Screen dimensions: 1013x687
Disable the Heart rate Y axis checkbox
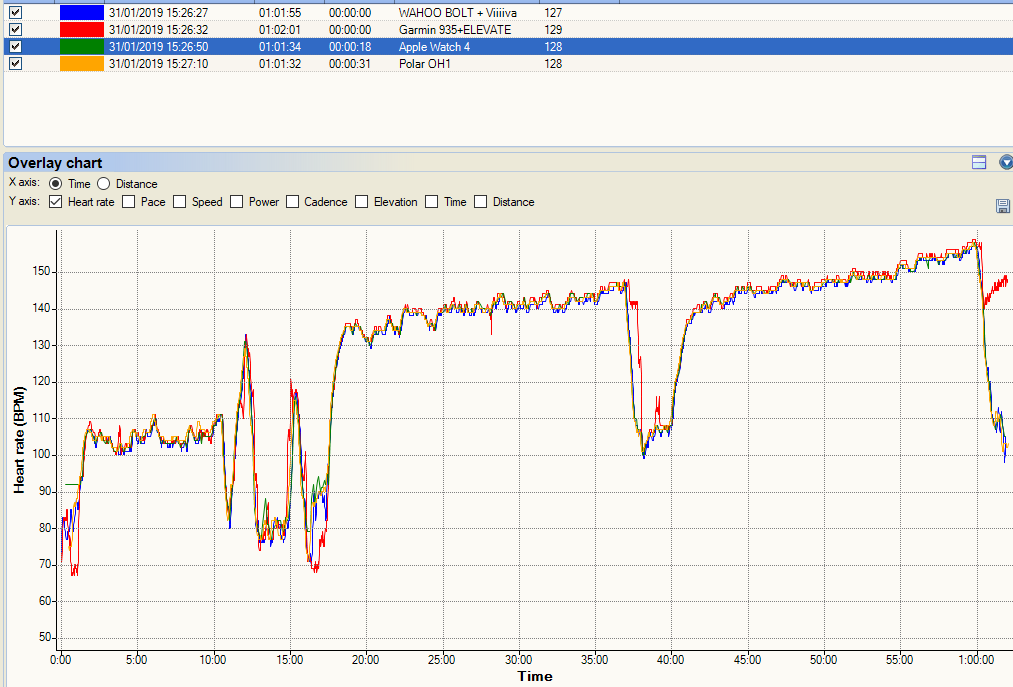coord(55,202)
